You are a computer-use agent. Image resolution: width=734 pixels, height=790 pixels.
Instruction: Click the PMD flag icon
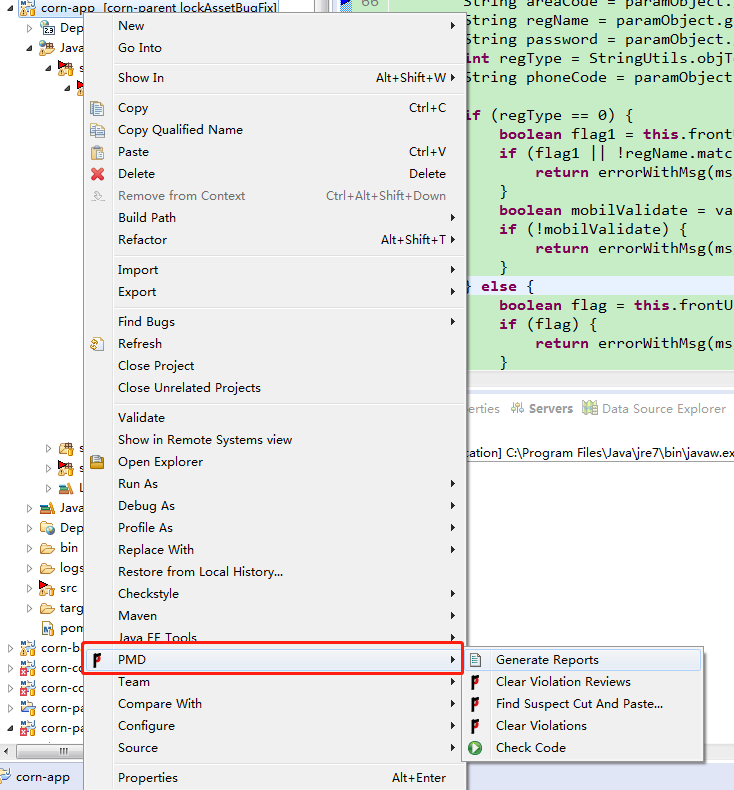point(97,660)
